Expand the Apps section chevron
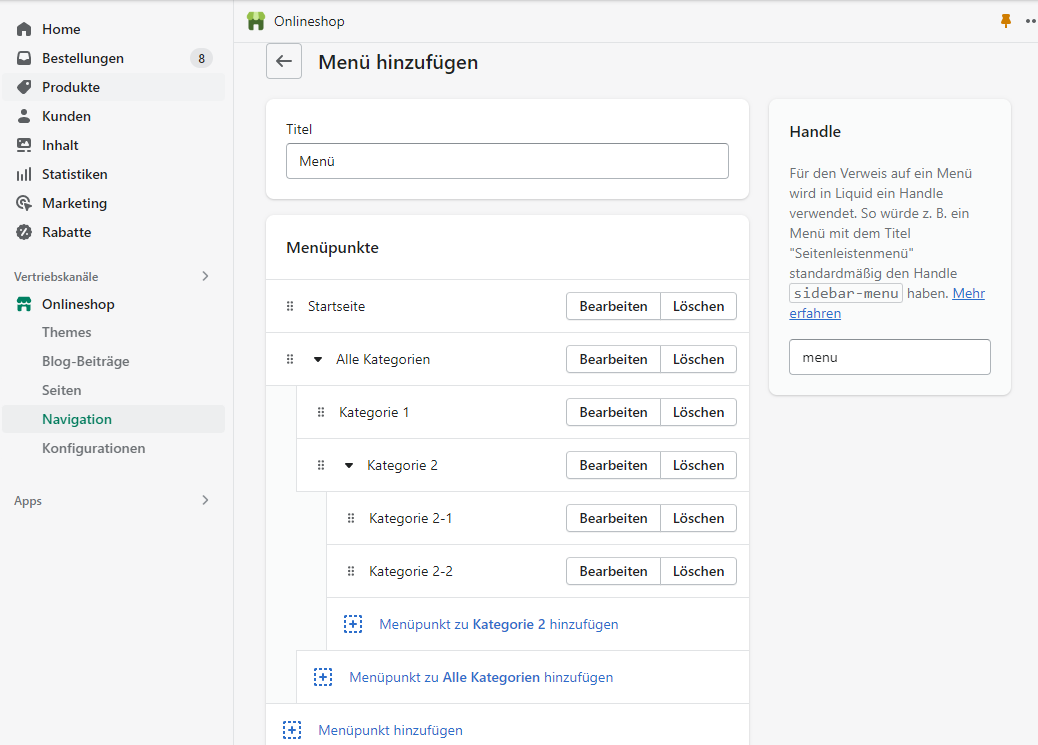This screenshot has height=745, width=1038. point(205,500)
